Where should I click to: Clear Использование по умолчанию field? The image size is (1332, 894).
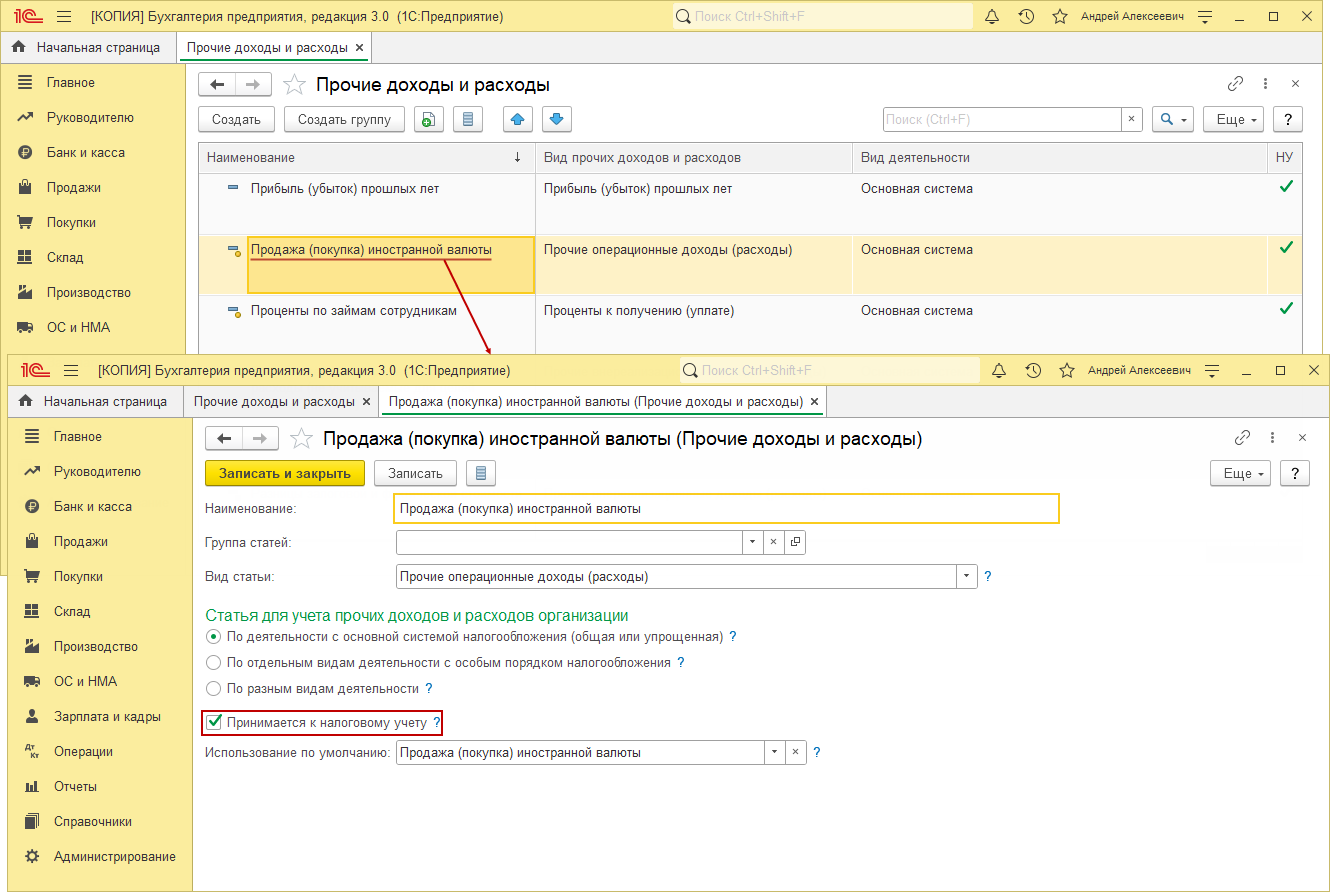[796, 752]
